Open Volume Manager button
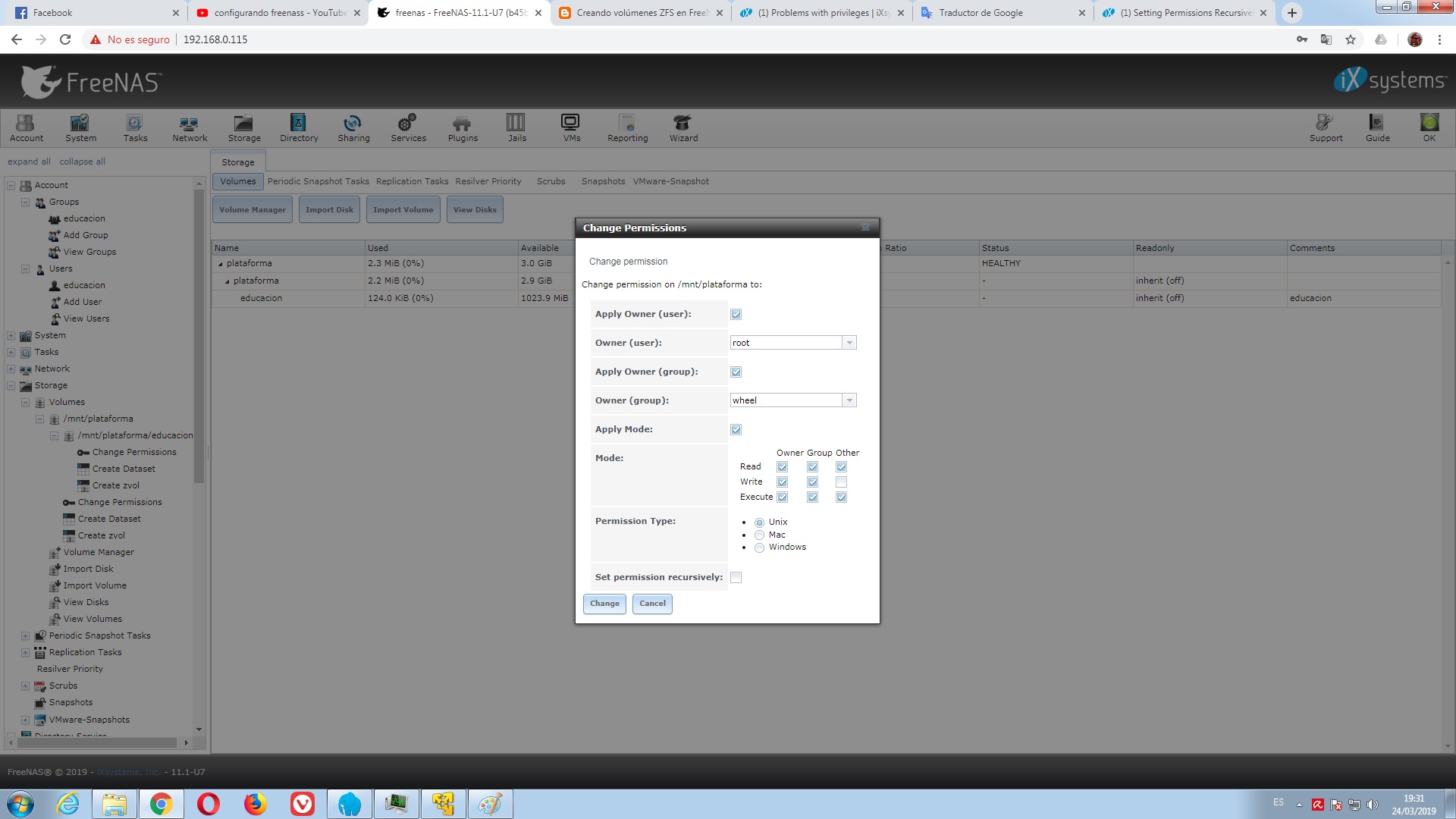The height and width of the screenshot is (819, 1456). pos(253,210)
